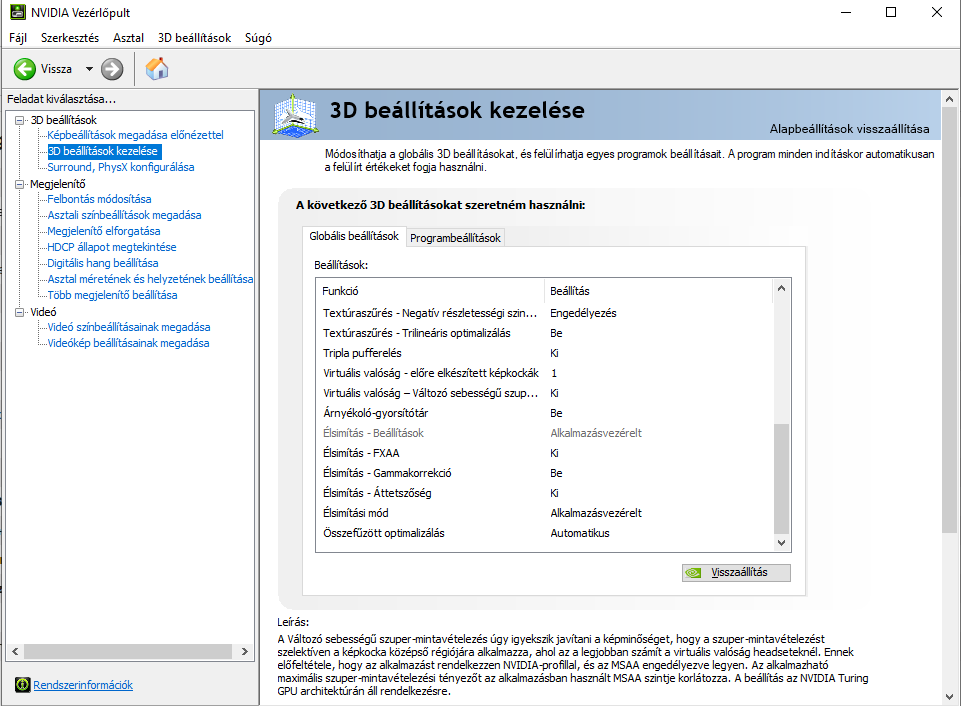This screenshot has height=706, width=961.
Task: Click the task tree scroll-right arrow
Action: pyautogui.click(x=245, y=651)
